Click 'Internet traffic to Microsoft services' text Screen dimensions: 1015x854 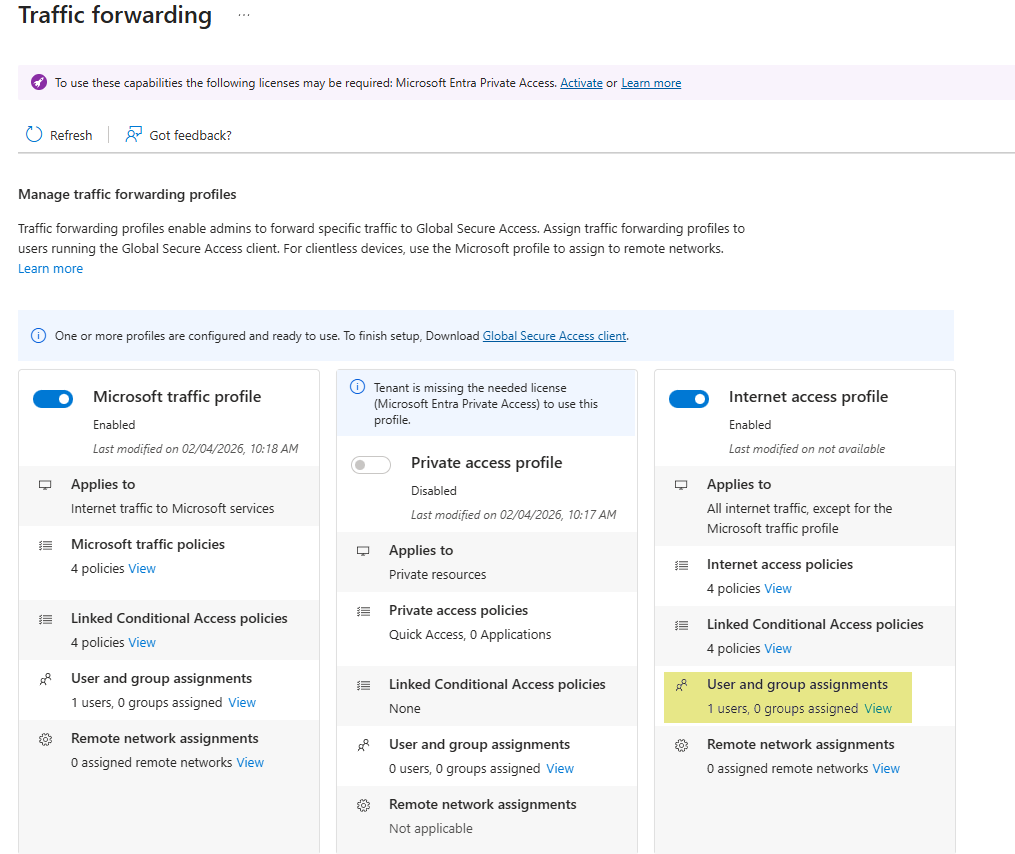coord(173,508)
